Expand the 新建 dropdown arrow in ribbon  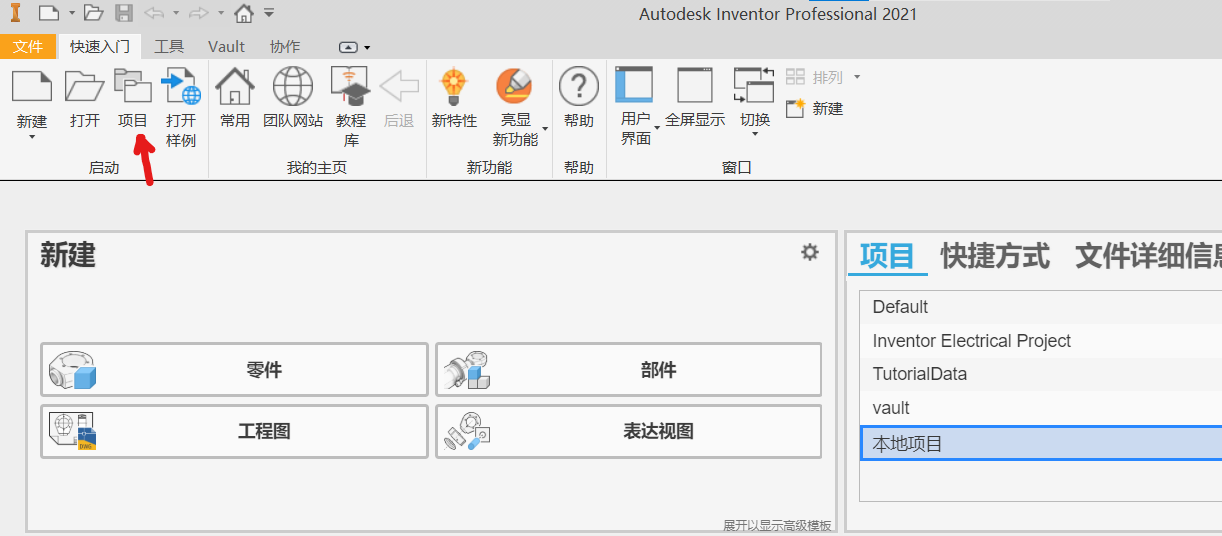click(31, 138)
